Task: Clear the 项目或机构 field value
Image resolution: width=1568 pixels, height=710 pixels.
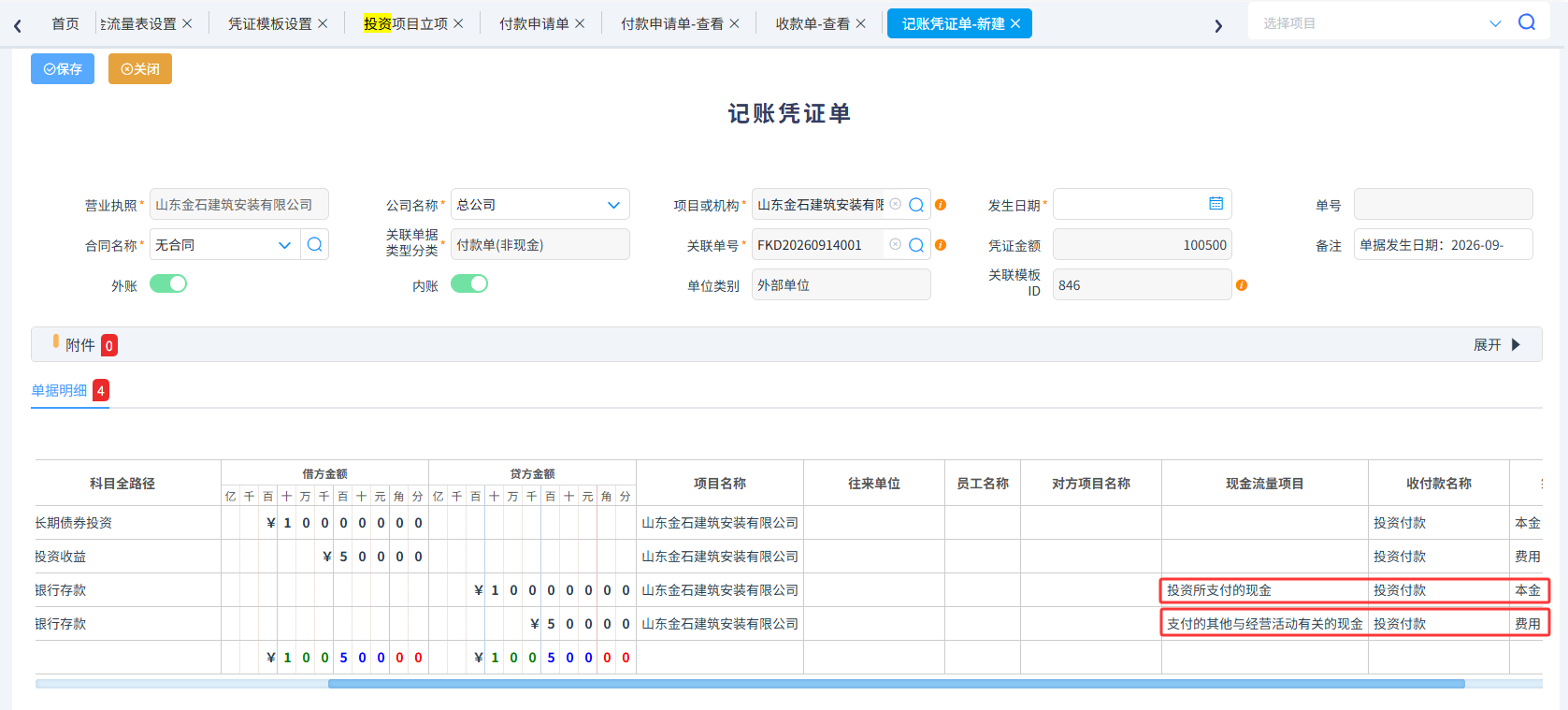Action: point(895,204)
